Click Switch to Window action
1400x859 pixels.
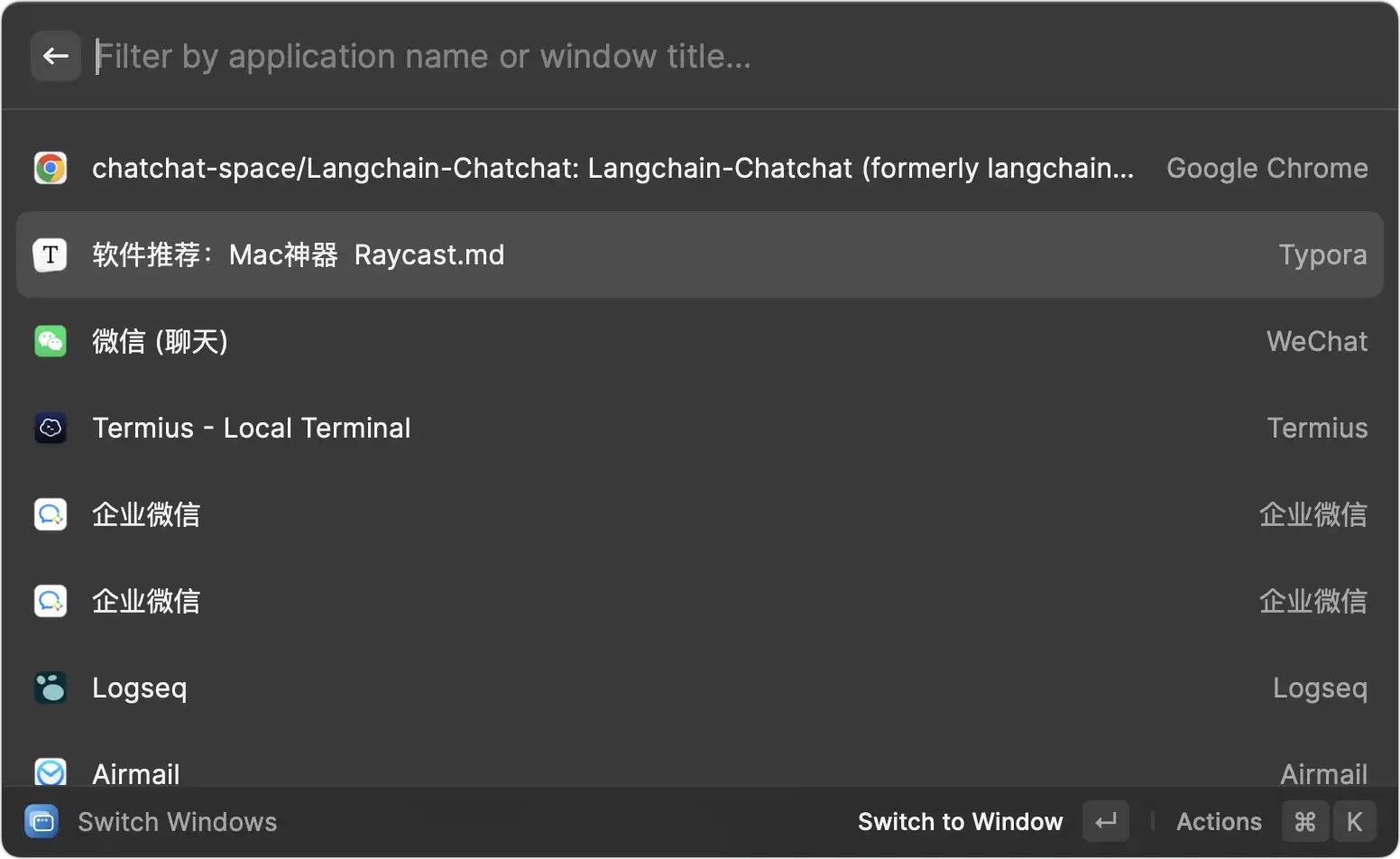(961, 822)
